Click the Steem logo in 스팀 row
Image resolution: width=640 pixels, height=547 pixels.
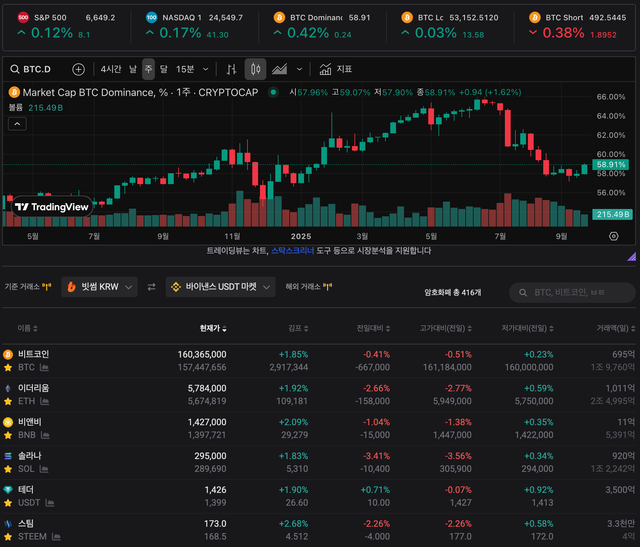tap(8, 524)
